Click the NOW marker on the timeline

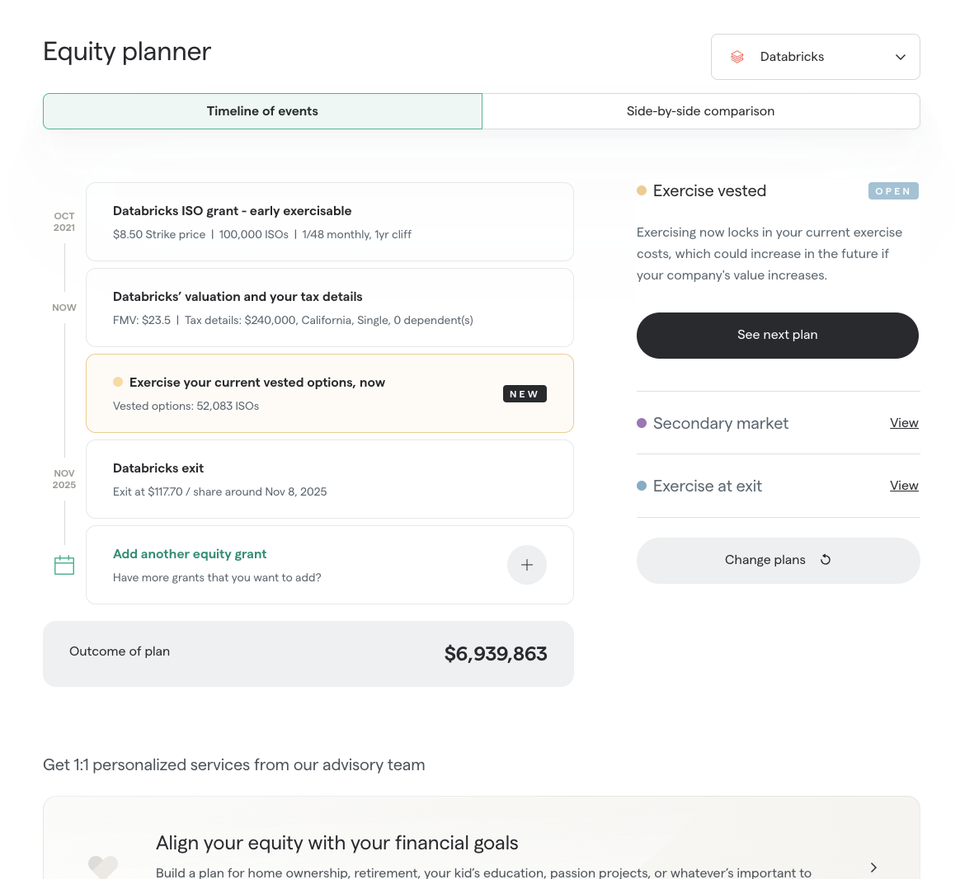(63, 307)
